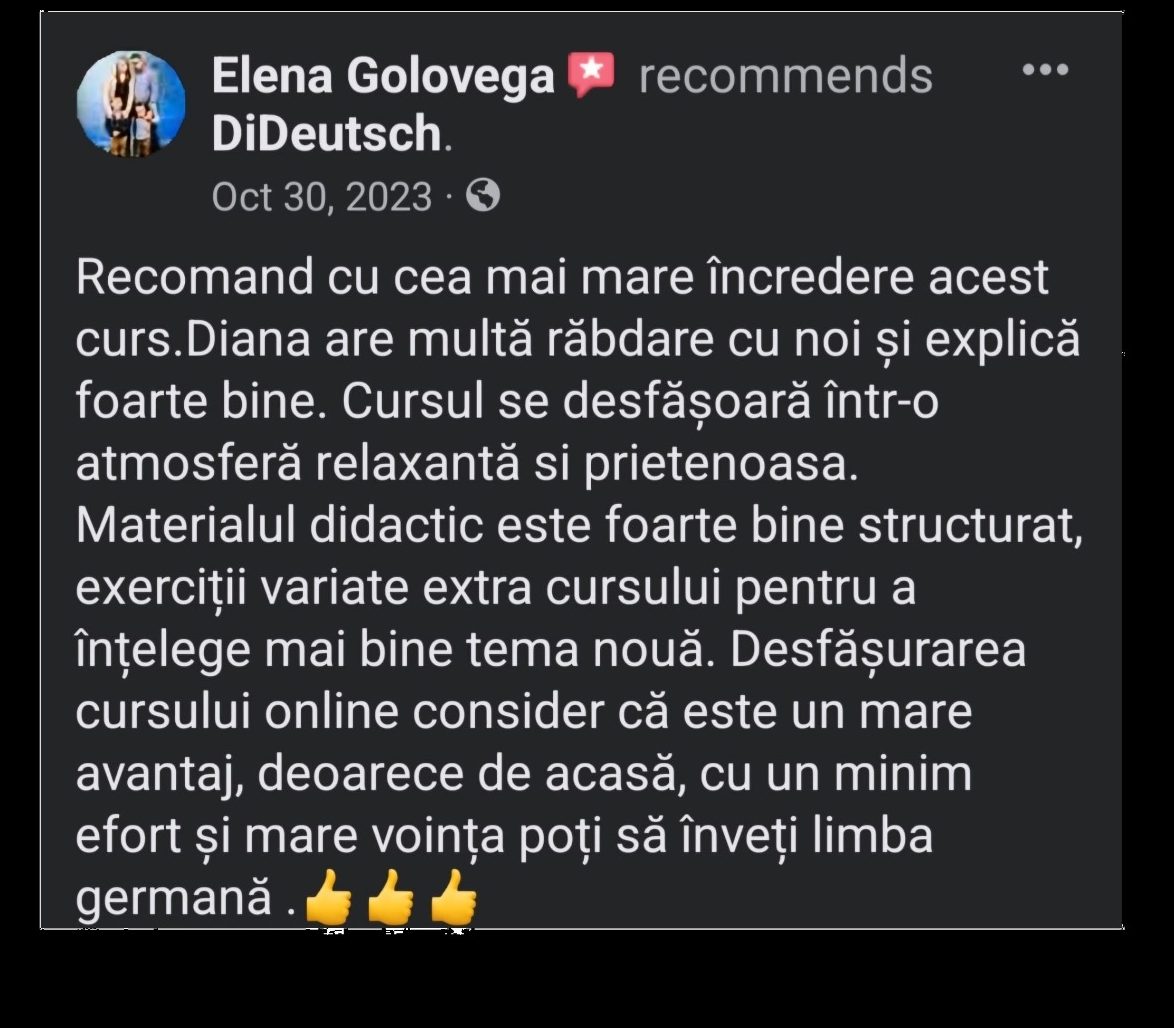
Task: Select the middle thumbs-up emoji
Action: pos(391,896)
